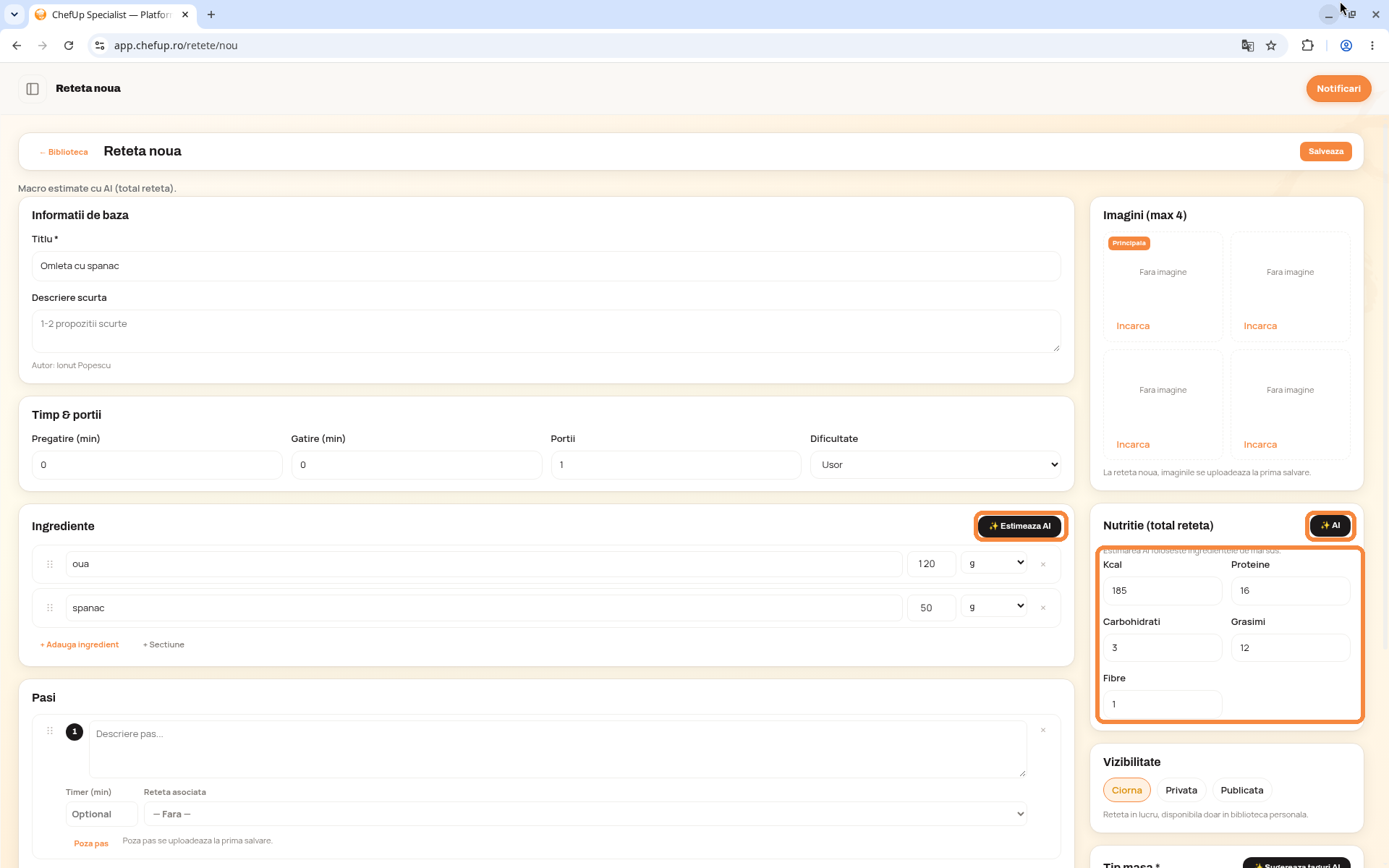
Task: Set visibility to Privata
Action: click(1181, 791)
